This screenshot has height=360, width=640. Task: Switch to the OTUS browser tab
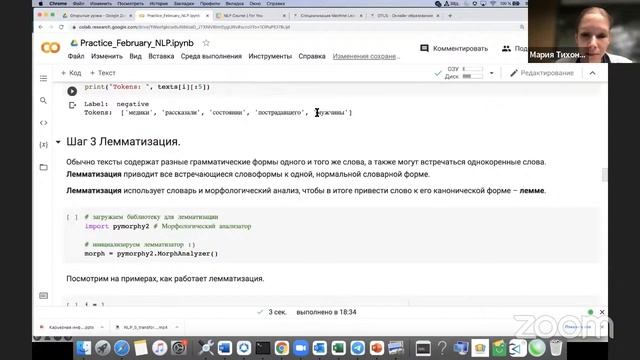[405, 16]
